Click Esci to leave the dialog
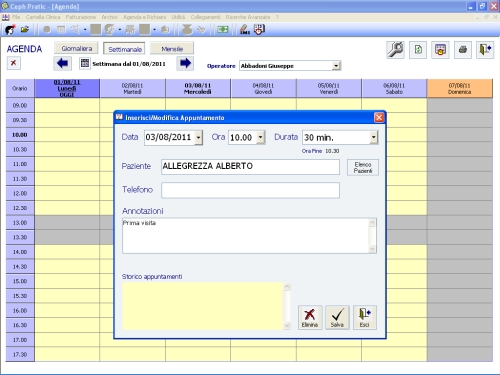This screenshot has width=500, height=375. point(365,317)
